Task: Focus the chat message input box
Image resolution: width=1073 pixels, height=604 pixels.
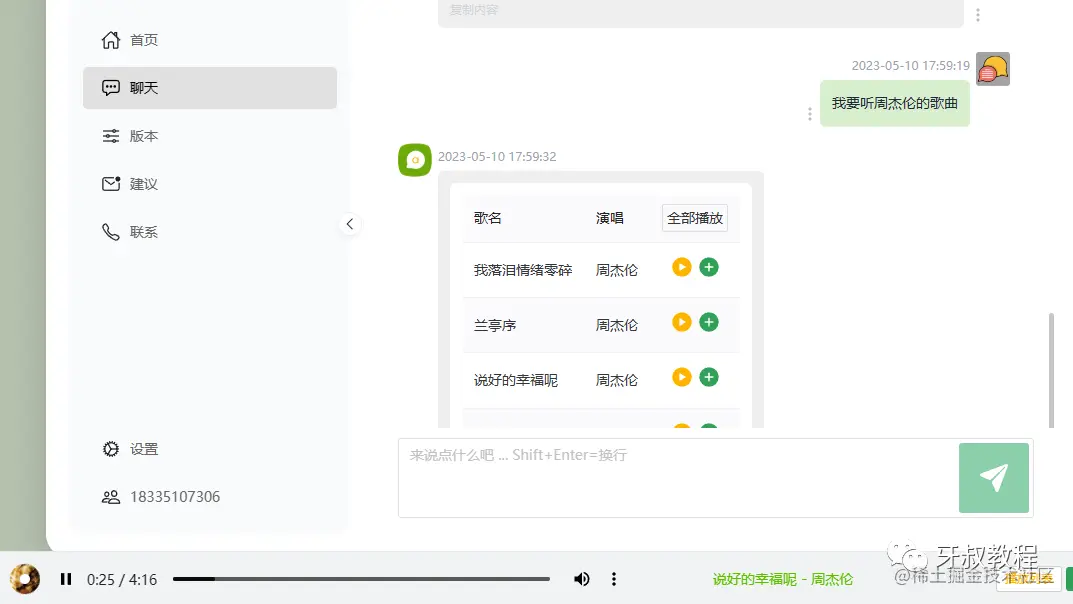Action: (x=678, y=477)
